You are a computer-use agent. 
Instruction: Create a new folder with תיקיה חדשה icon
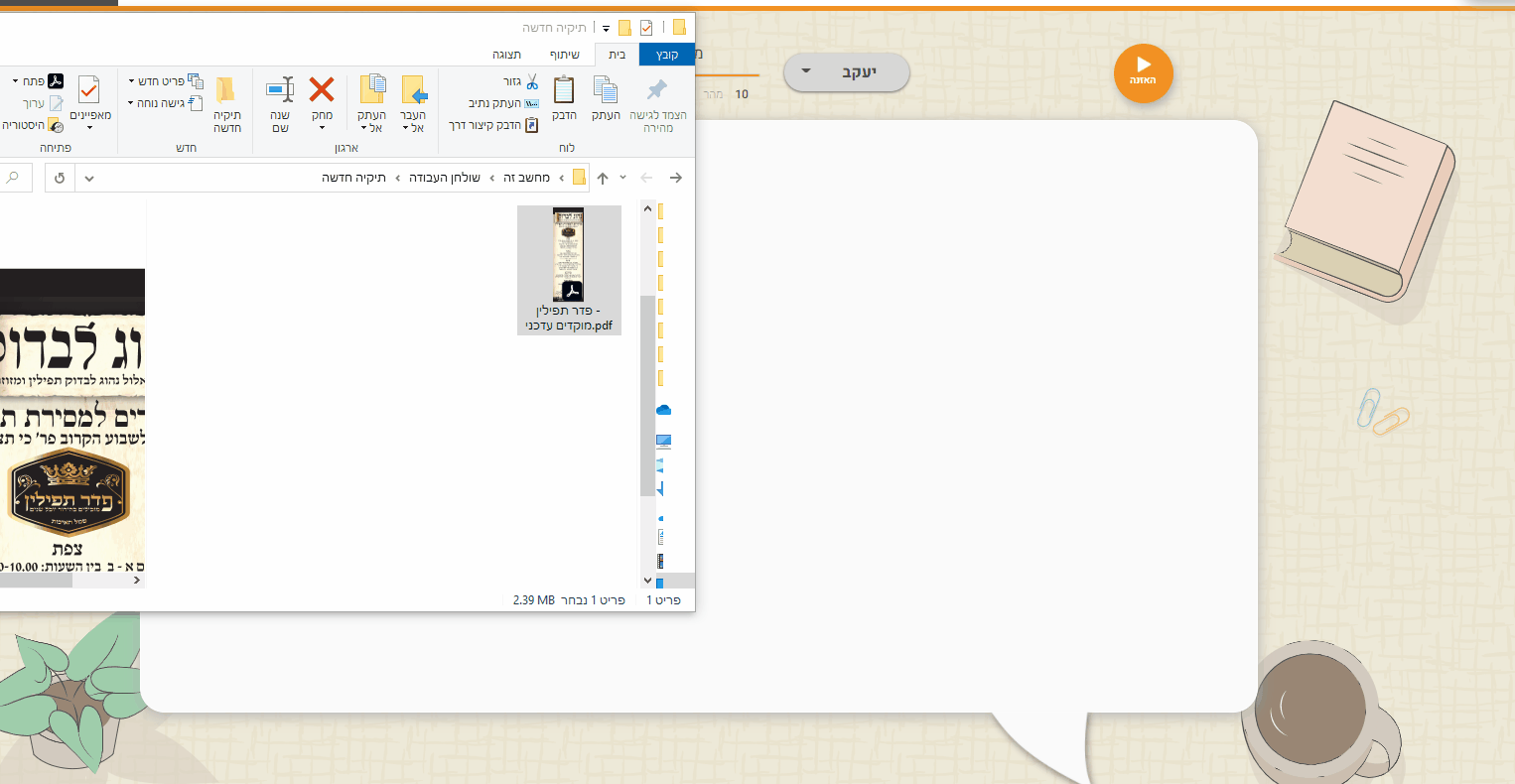pos(227,91)
